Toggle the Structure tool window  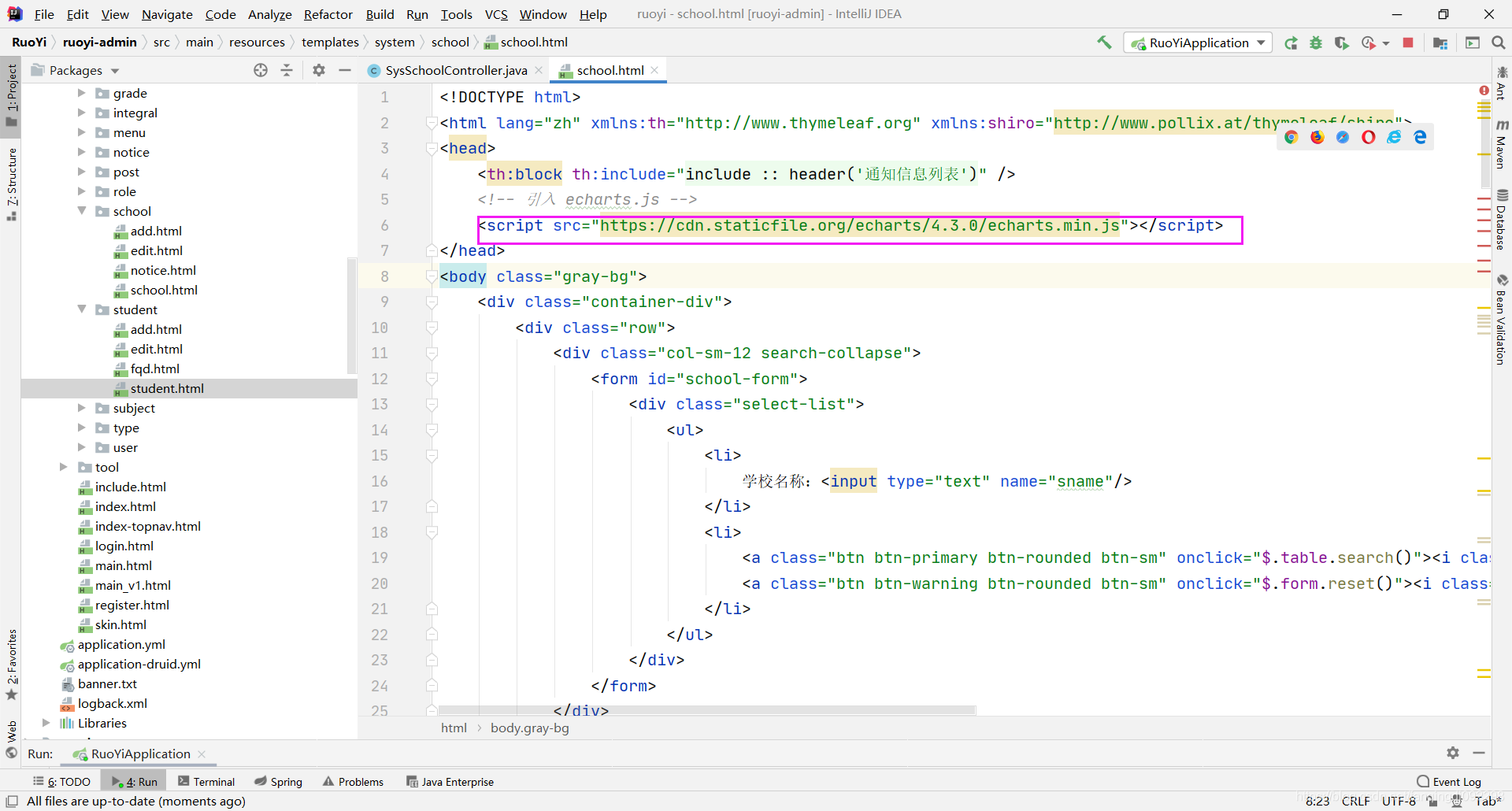point(11,184)
